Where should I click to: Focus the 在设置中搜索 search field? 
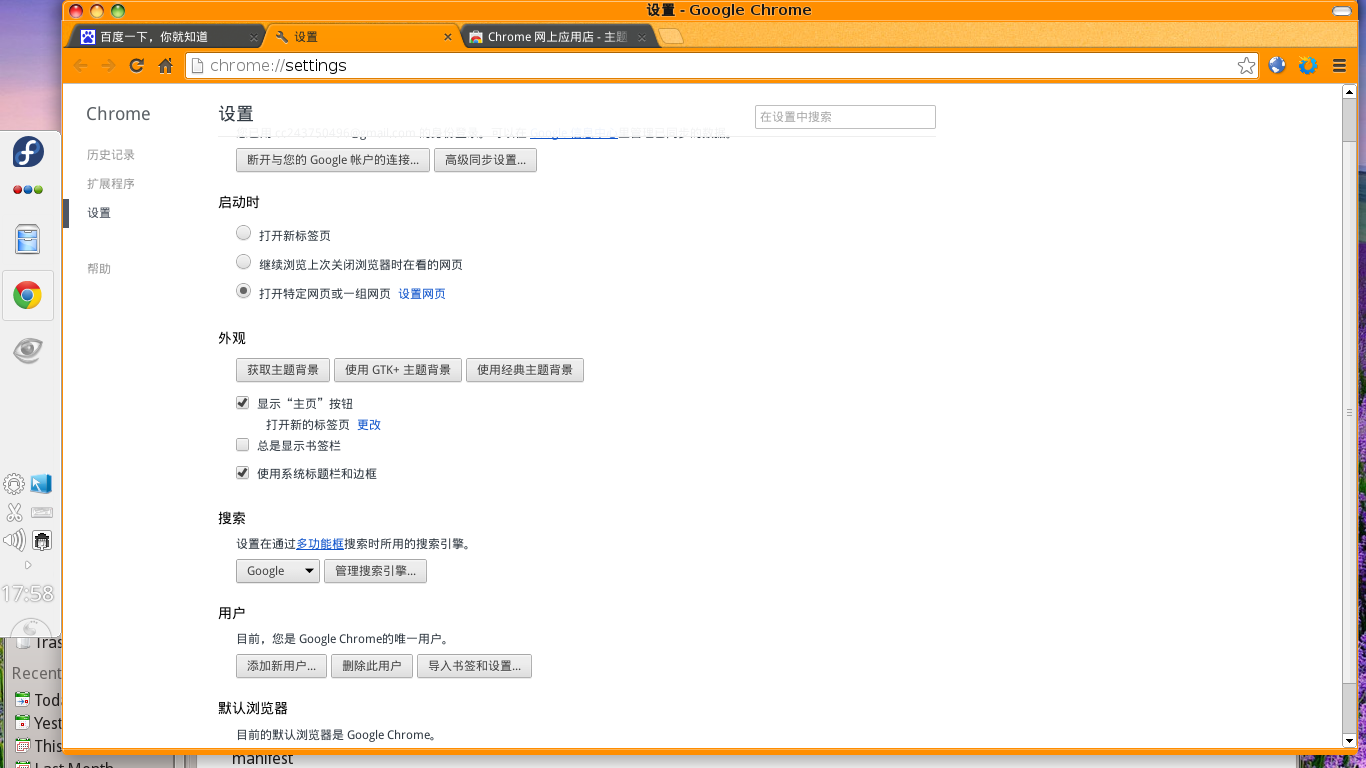[x=845, y=117]
